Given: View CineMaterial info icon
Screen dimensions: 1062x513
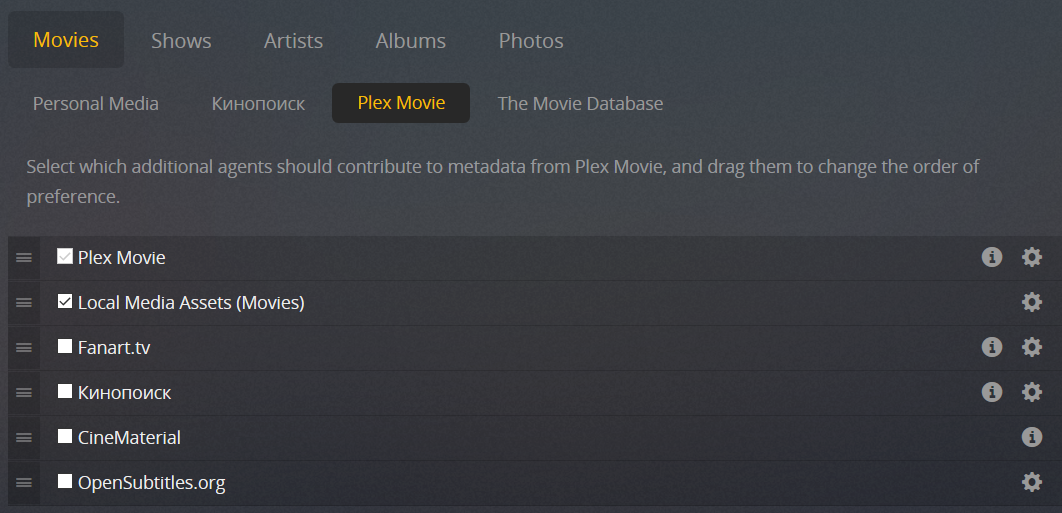Looking at the screenshot, I should click(1032, 437).
